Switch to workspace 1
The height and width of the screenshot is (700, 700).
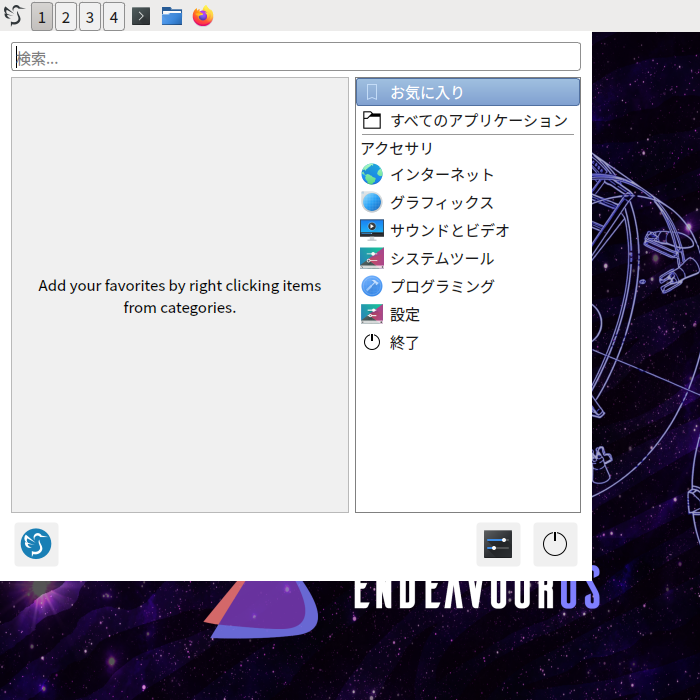42,17
